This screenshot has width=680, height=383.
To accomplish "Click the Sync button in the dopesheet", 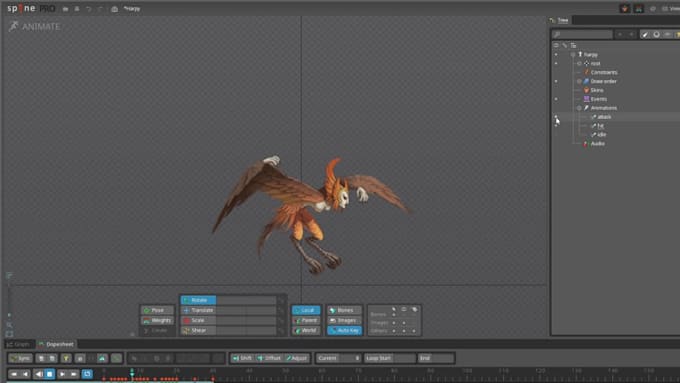I will [x=20, y=358].
